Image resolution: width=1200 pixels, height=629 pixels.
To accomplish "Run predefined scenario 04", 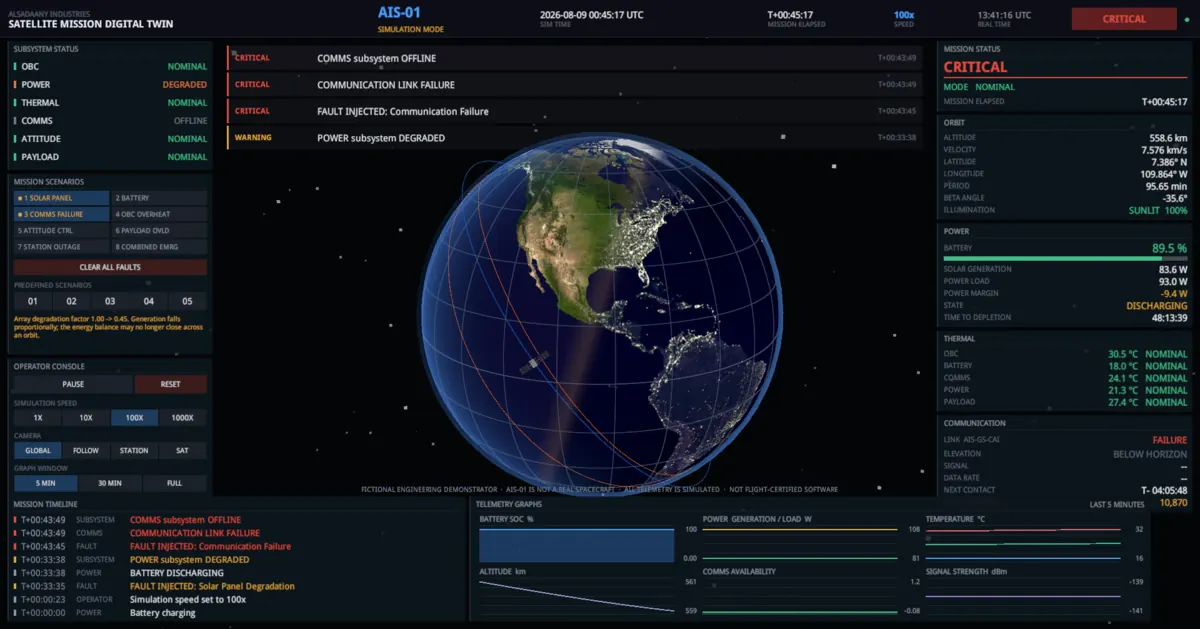I will [149, 301].
